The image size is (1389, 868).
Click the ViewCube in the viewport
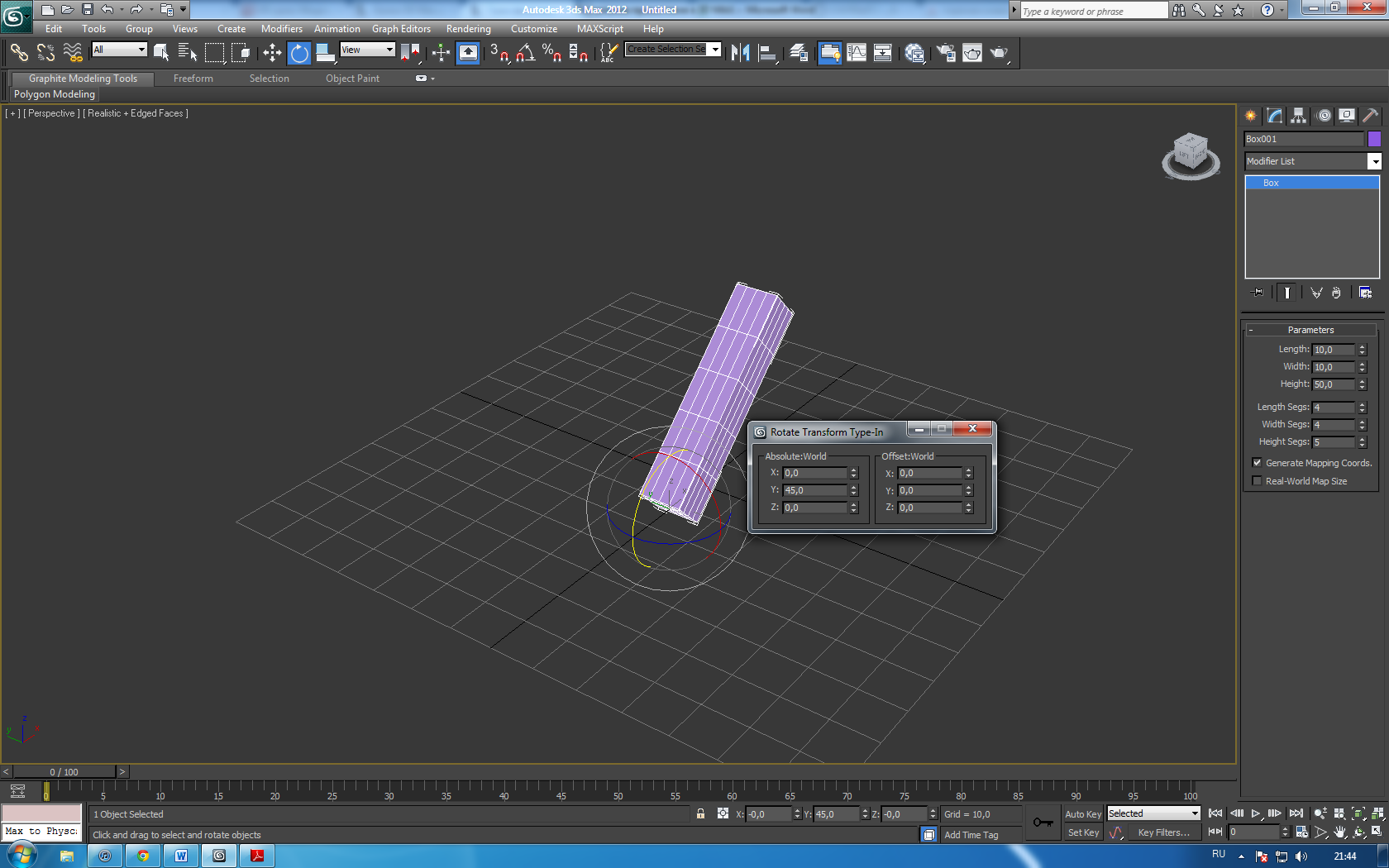click(x=1191, y=155)
